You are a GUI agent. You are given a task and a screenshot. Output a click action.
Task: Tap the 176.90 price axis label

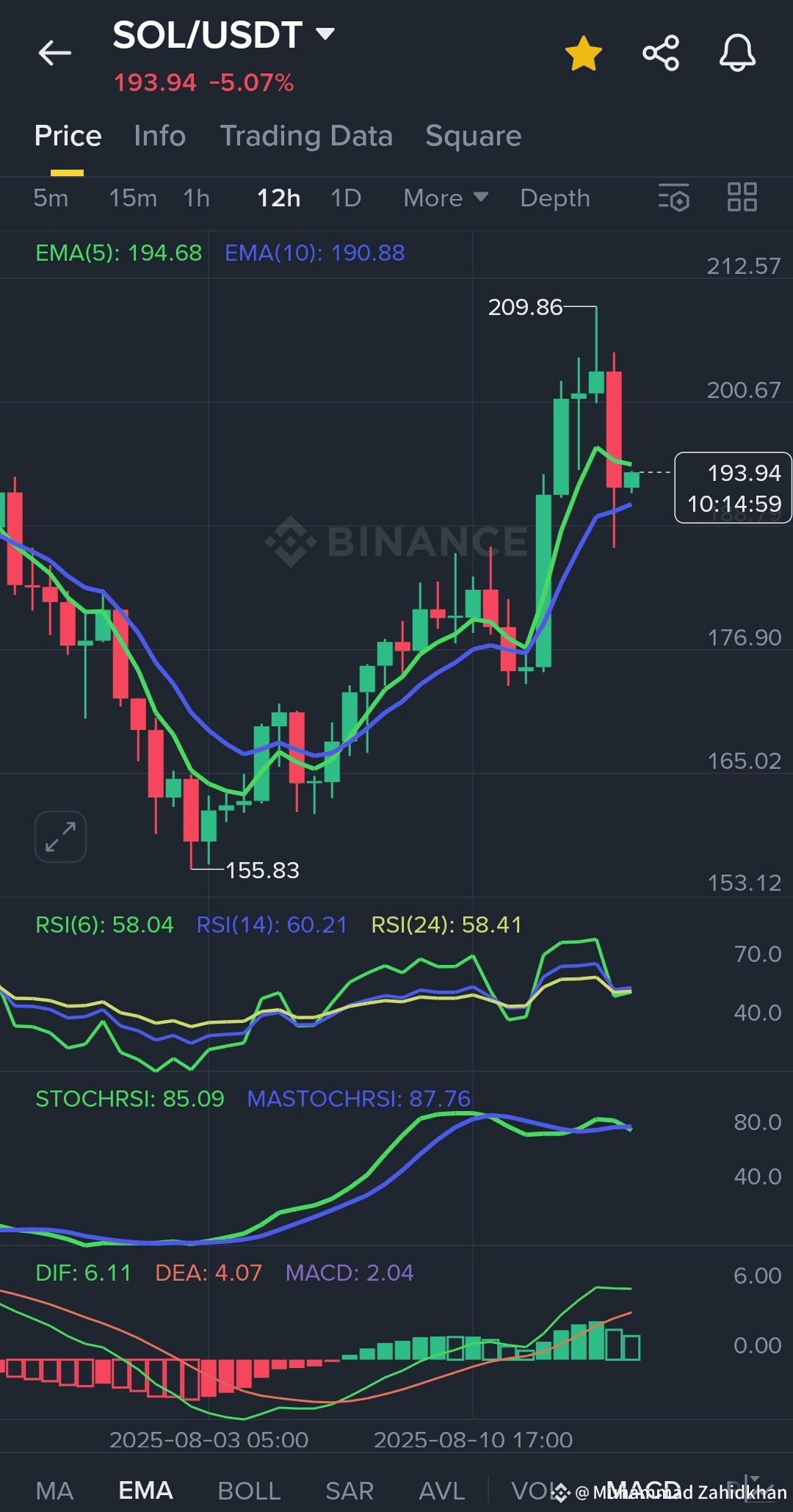coord(744,637)
